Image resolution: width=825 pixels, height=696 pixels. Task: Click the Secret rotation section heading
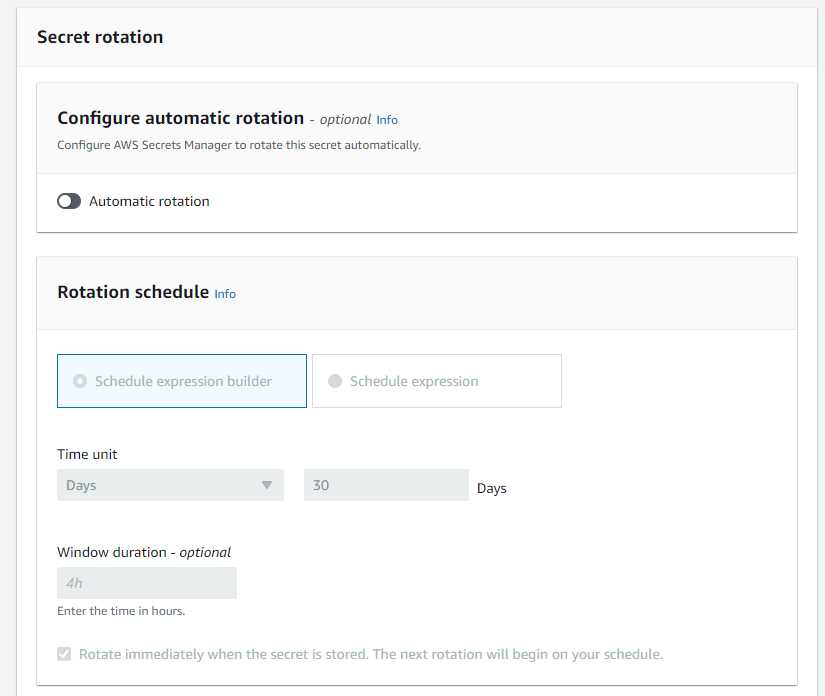(x=100, y=37)
